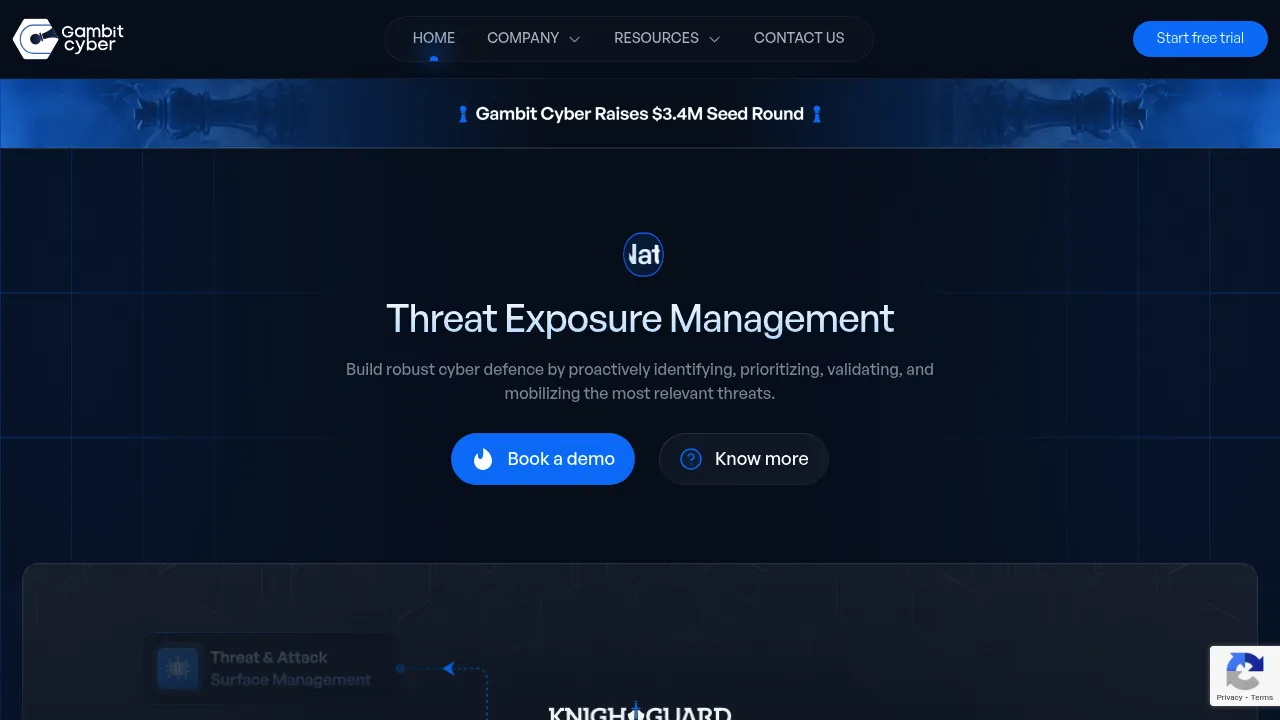This screenshot has width=1280, height=720.
Task: Expand the COMPANY dropdown chevron
Action: [x=574, y=39]
